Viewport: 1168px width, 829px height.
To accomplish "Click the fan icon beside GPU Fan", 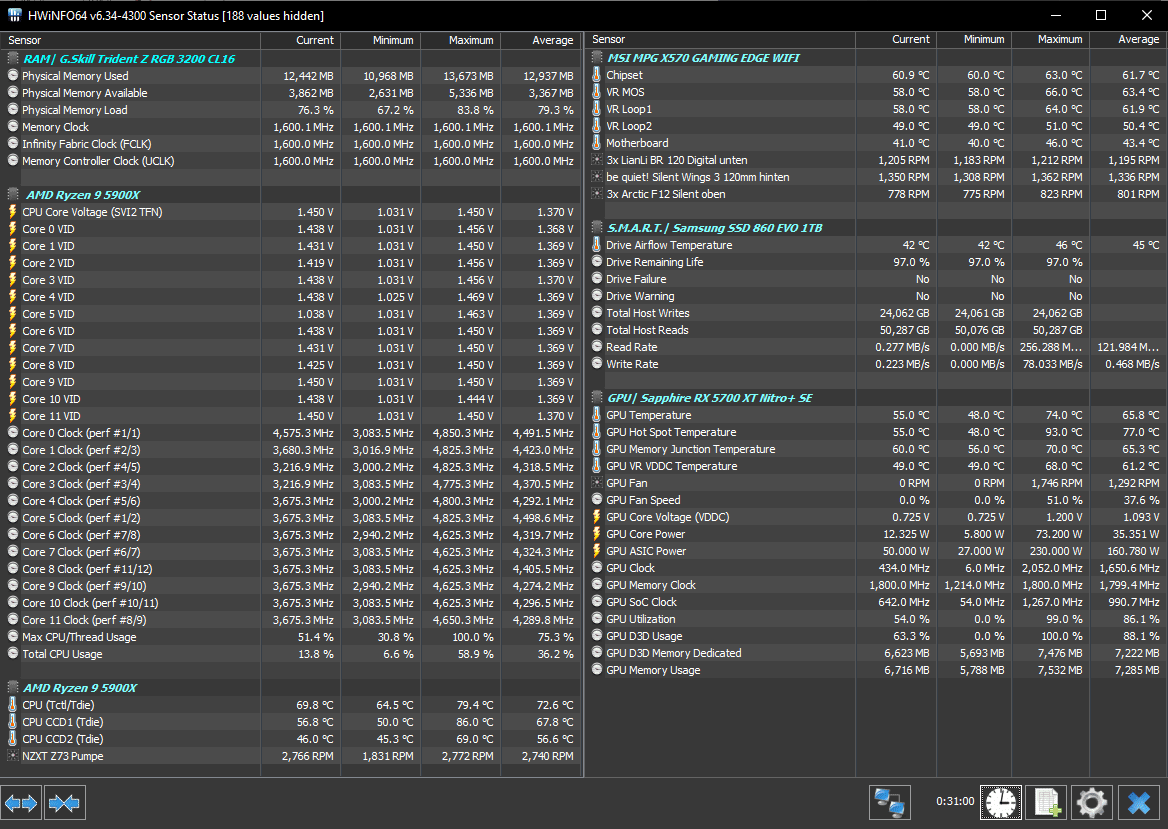I will coord(597,483).
